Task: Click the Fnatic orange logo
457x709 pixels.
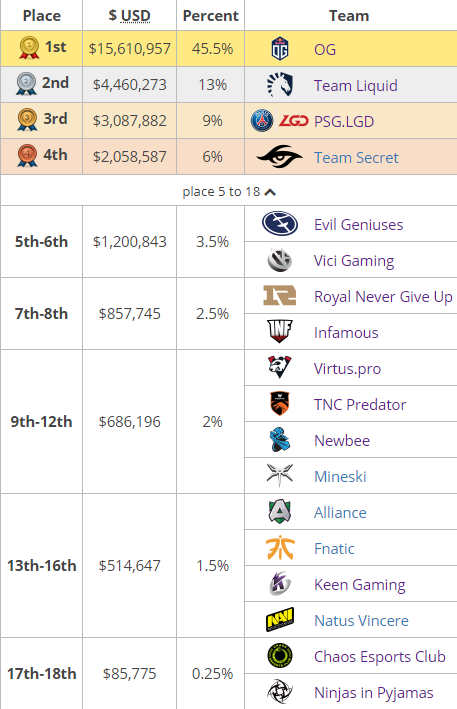Action: coord(280,548)
